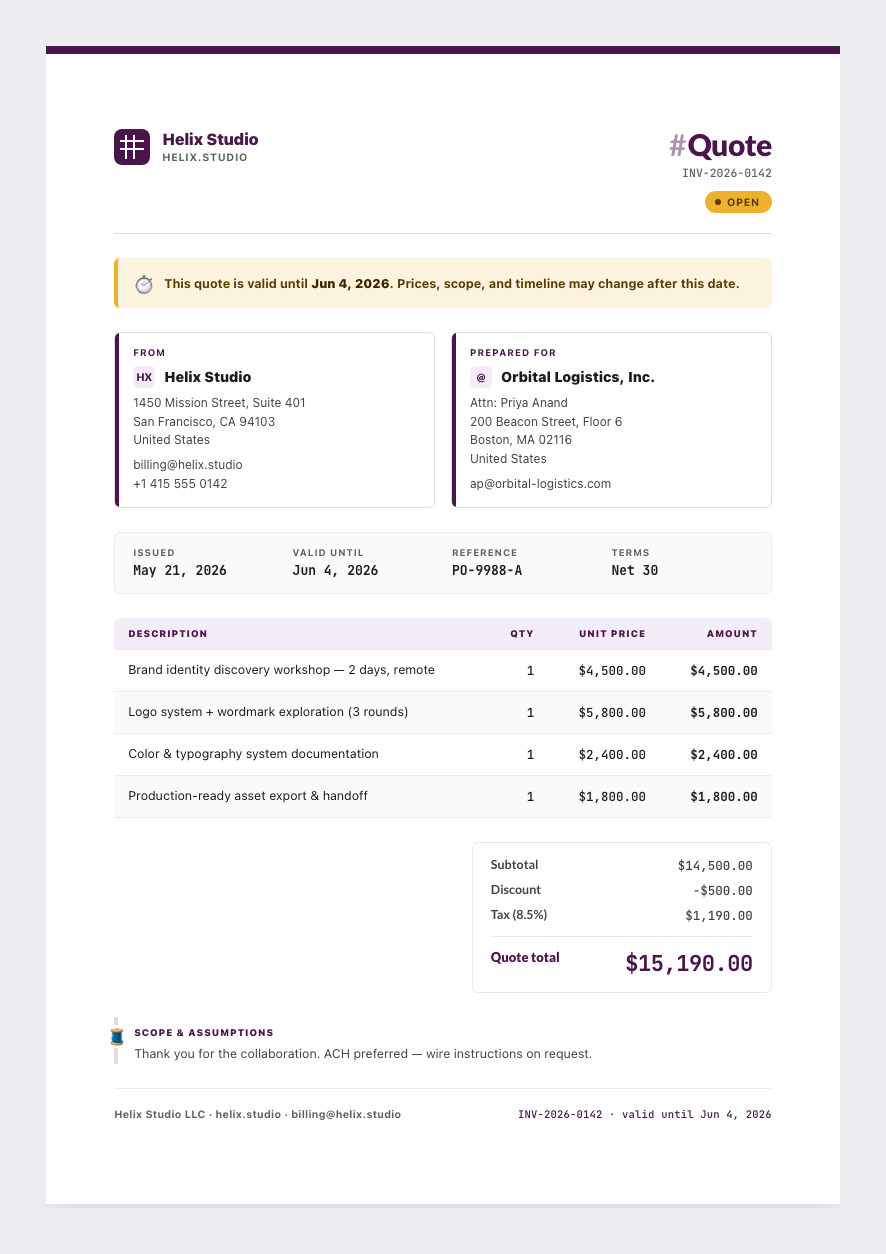Screen dimensions: 886x1254
Task: Click the OPEN status badge
Action: pos(738,202)
